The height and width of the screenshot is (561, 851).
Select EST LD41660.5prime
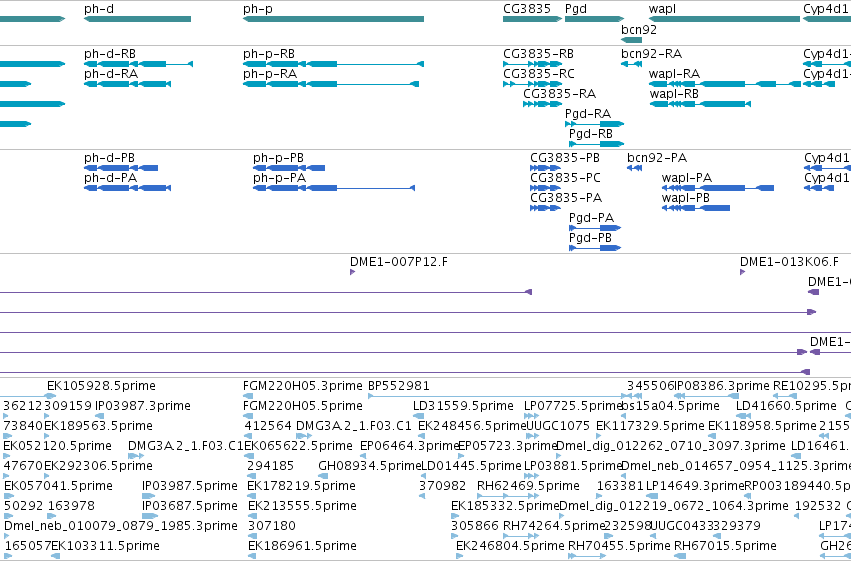(786, 406)
